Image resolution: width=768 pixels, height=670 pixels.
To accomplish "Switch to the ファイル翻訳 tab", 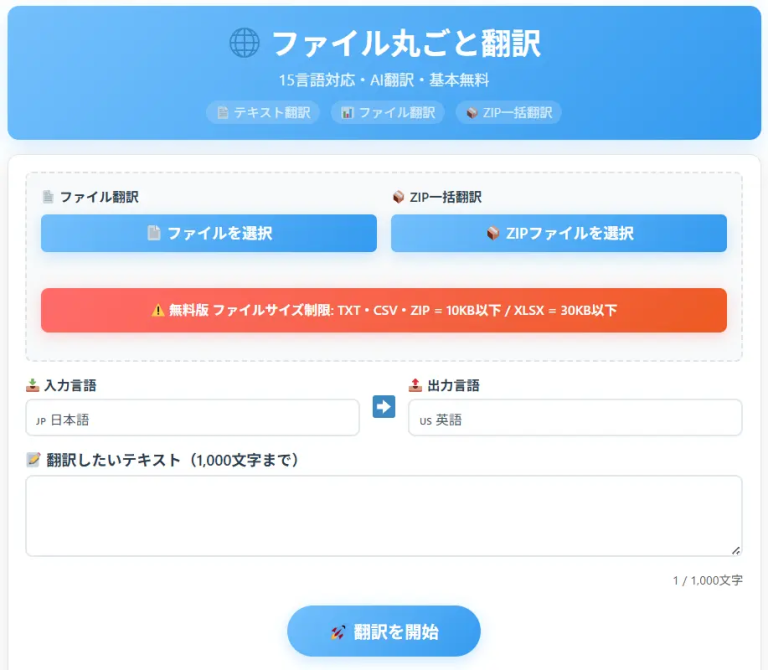I will [387, 113].
